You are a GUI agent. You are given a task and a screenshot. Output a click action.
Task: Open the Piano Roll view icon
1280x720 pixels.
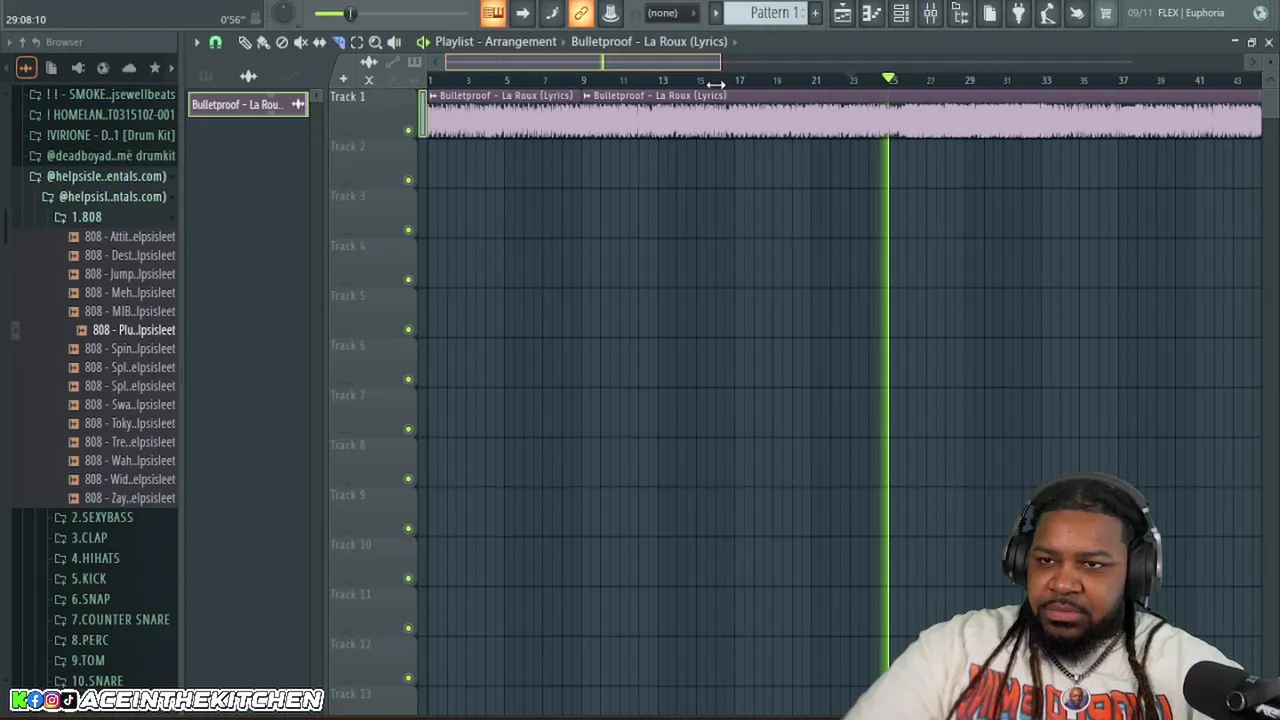tap(872, 13)
